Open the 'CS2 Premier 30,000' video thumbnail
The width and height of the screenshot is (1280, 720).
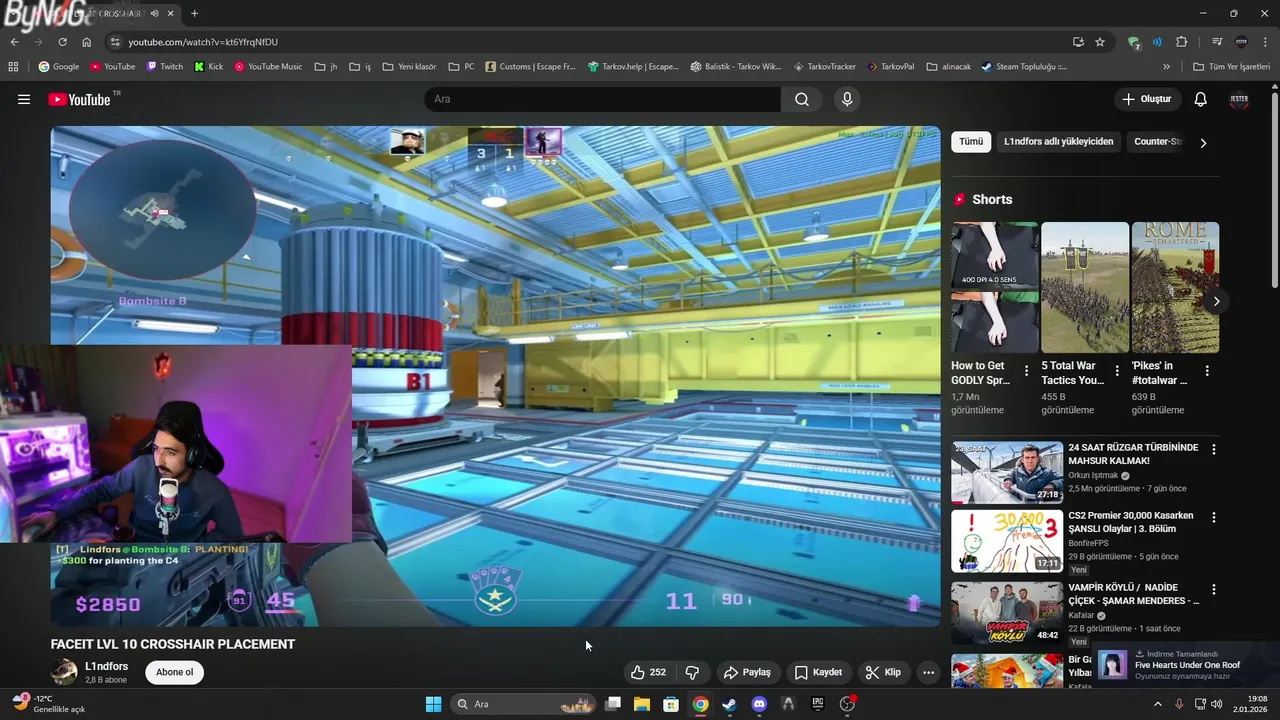1007,541
